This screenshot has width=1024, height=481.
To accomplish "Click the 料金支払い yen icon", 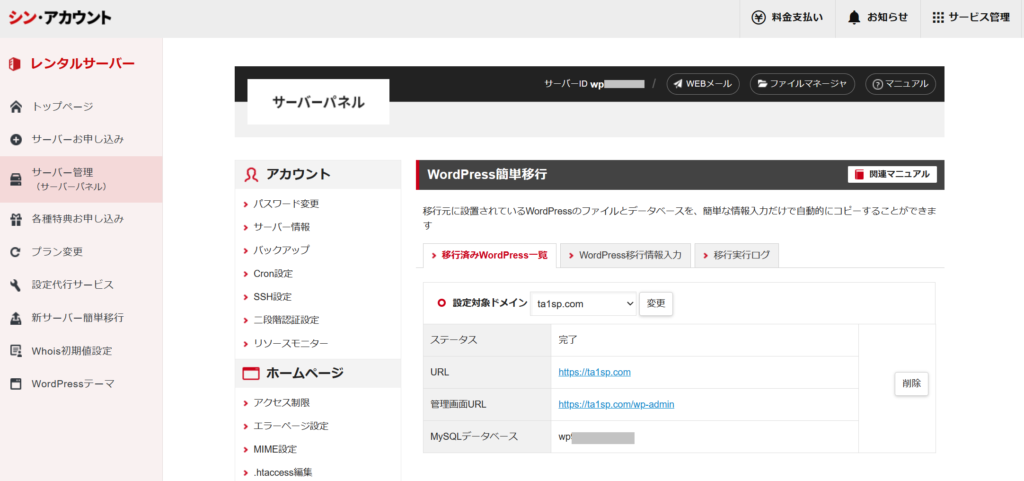I will 759,18.
